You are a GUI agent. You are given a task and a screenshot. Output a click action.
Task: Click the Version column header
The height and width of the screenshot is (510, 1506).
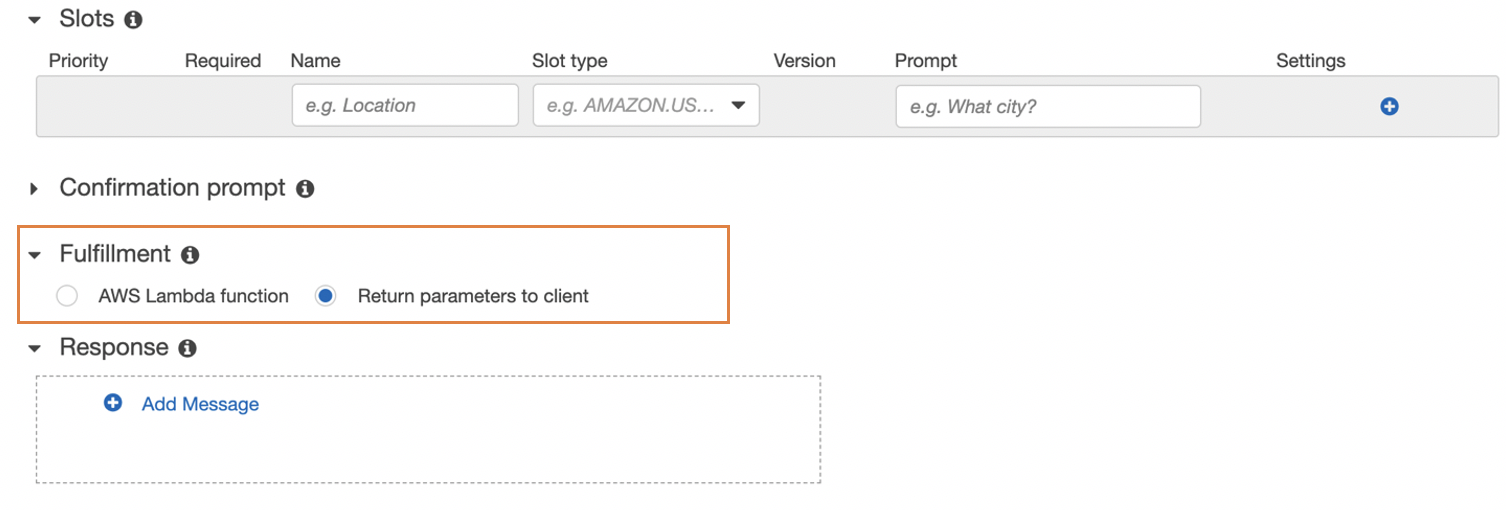pos(804,61)
